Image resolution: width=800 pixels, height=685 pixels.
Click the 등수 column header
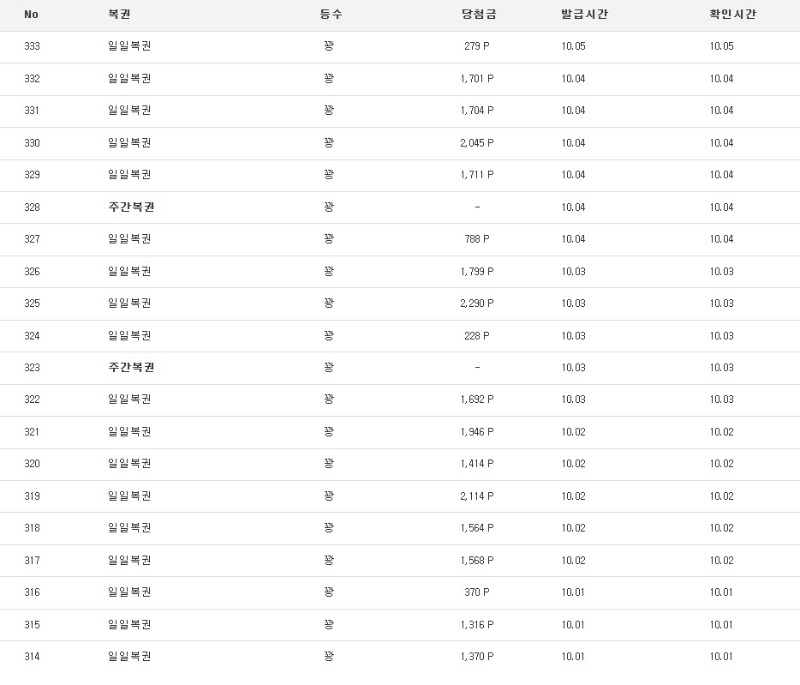point(329,15)
